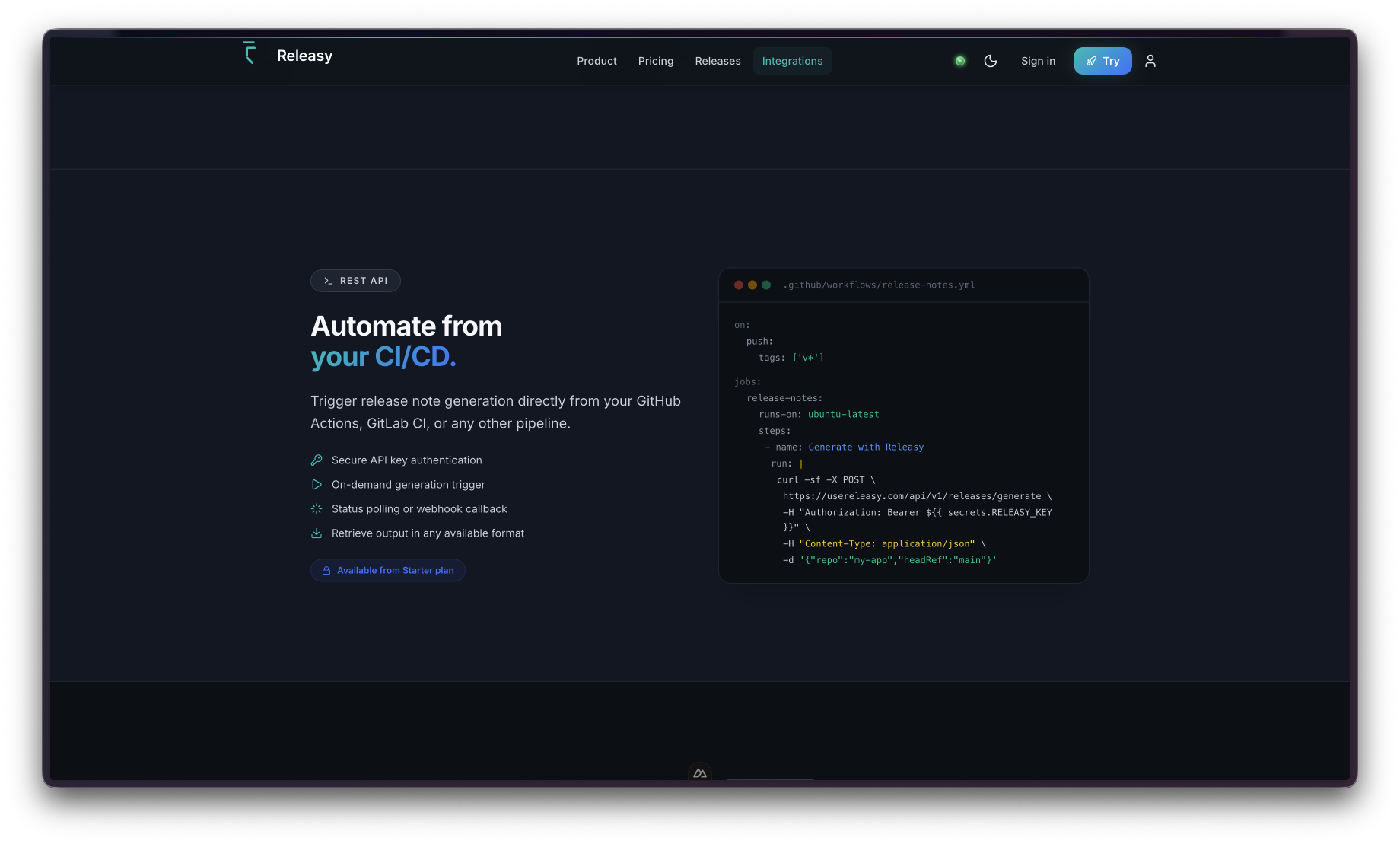Image resolution: width=1400 pixels, height=844 pixels.
Task: Click the red dot in code window
Action: [739, 285]
